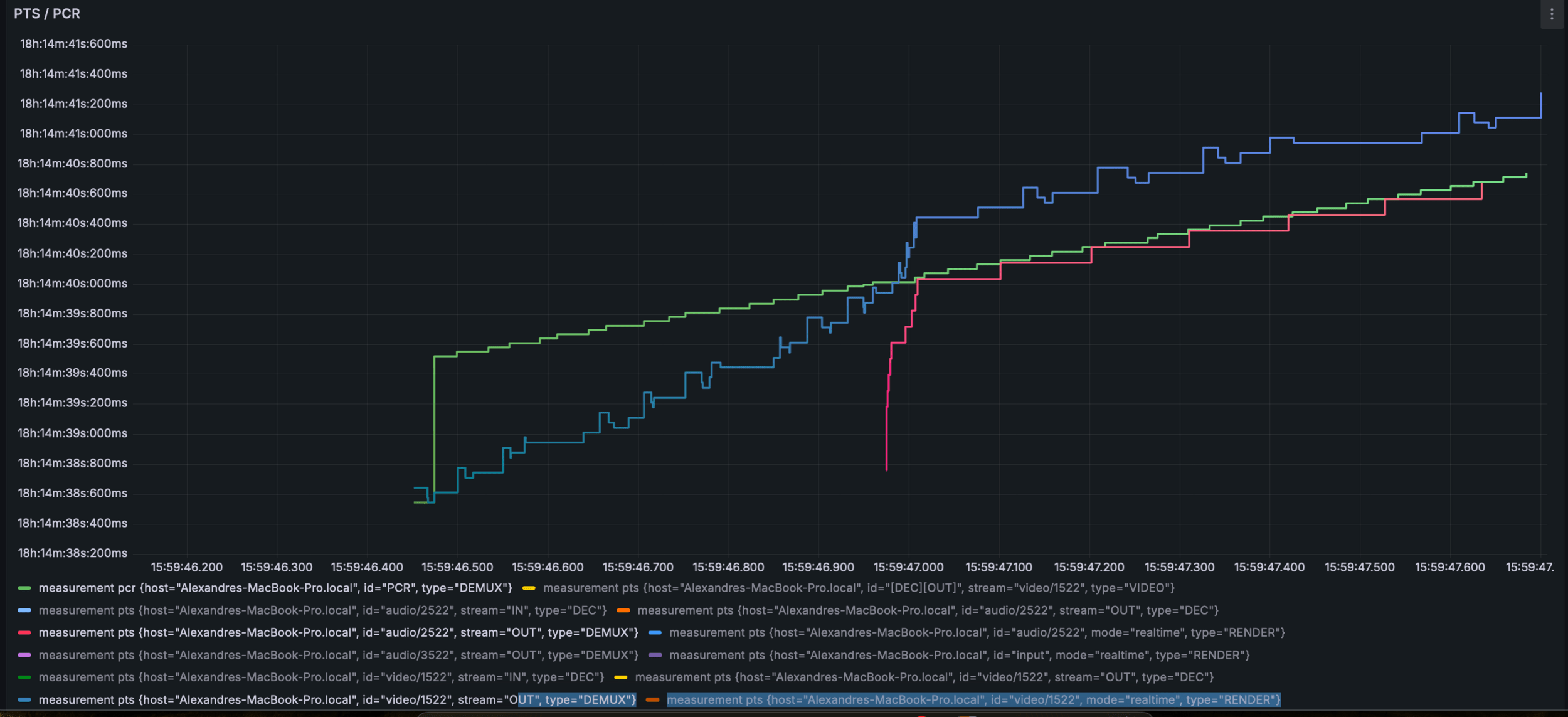1568x717 pixels.
Task: Show video/1522 OUT DEC legend series
Action: click(924, 677)
